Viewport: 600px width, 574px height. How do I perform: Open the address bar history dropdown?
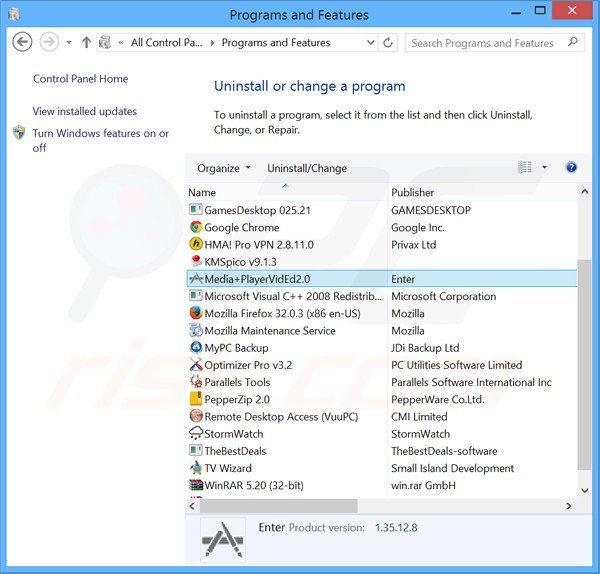click(370, 42)
